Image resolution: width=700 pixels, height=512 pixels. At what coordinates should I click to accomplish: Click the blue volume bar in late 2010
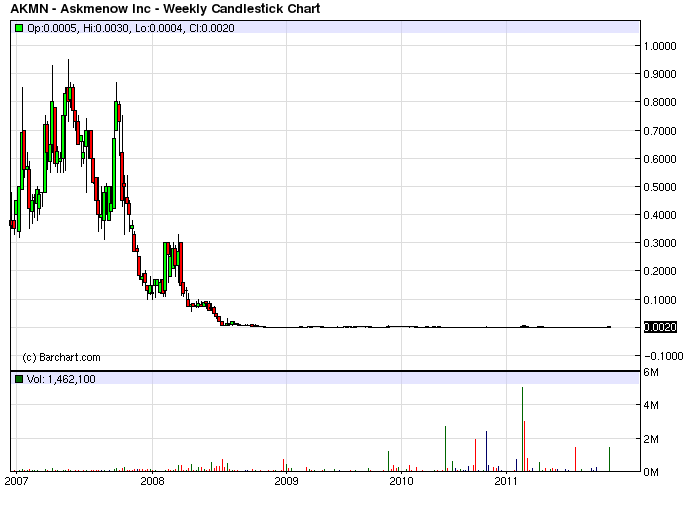[487, 451]
